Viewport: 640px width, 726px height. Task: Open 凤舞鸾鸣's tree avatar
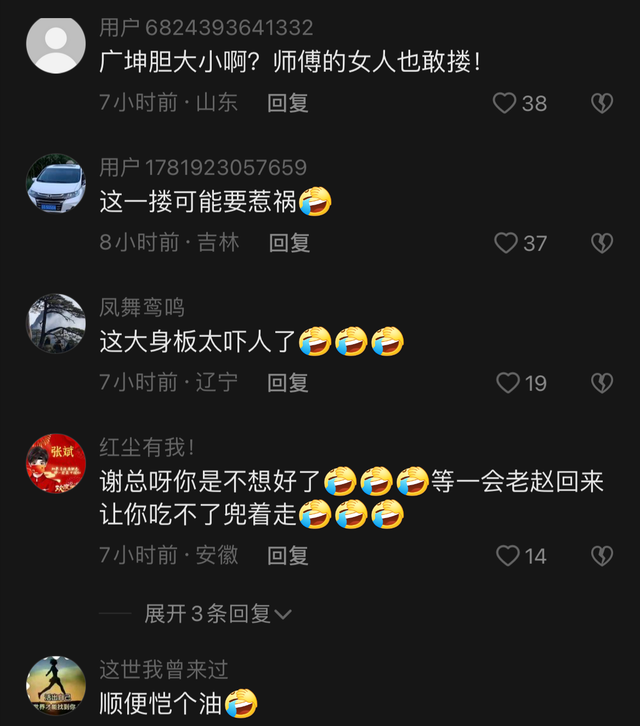coord(56,324)
